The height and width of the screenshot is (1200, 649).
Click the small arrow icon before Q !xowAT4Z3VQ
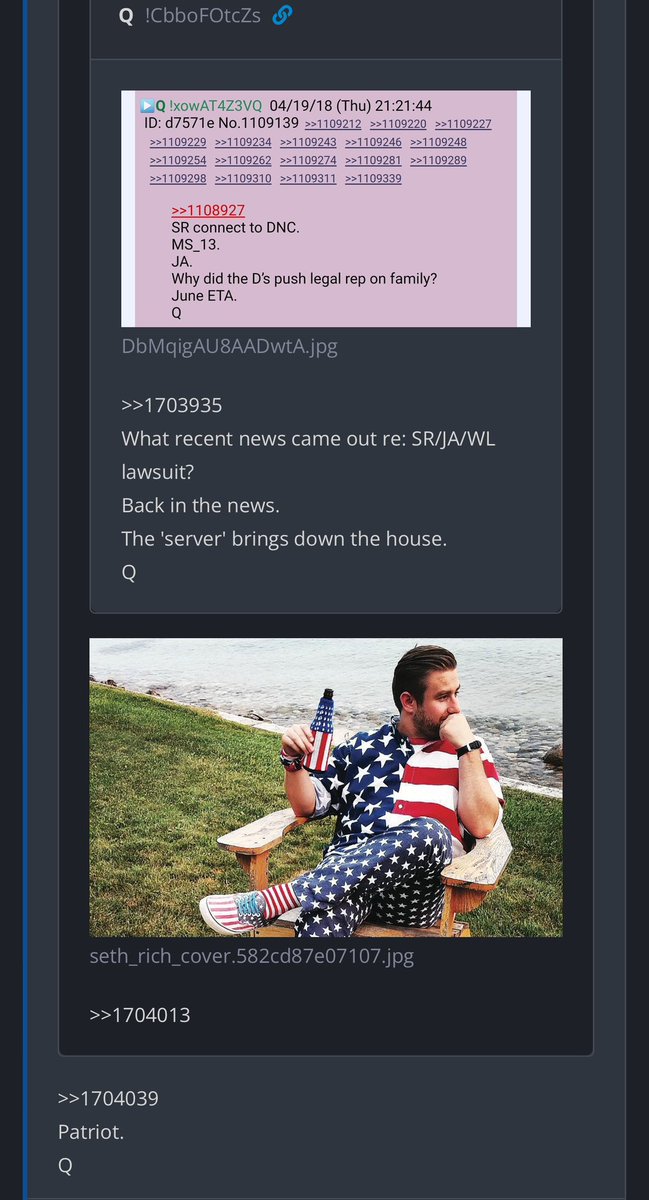(147, 105)
